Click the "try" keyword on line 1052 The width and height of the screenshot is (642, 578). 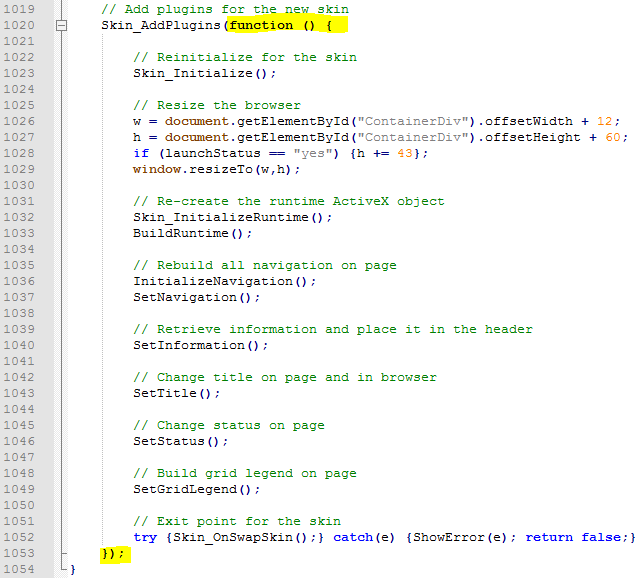coord(145,537)
